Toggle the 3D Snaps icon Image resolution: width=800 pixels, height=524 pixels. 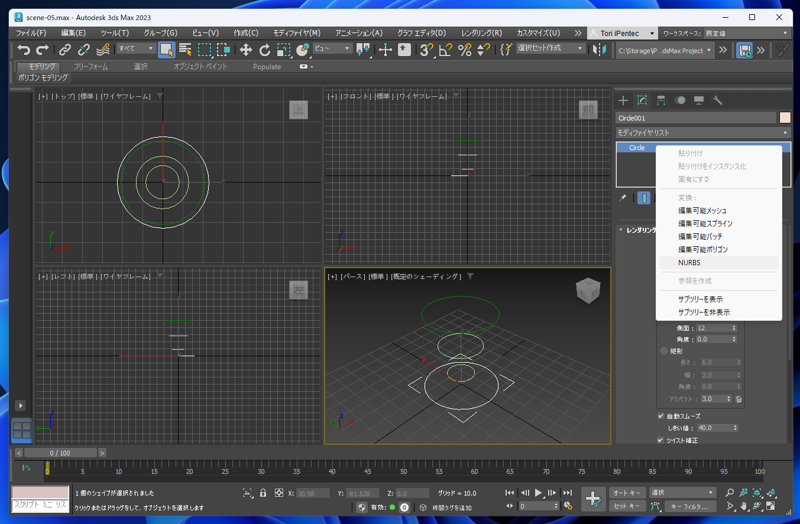coord(426,49)
